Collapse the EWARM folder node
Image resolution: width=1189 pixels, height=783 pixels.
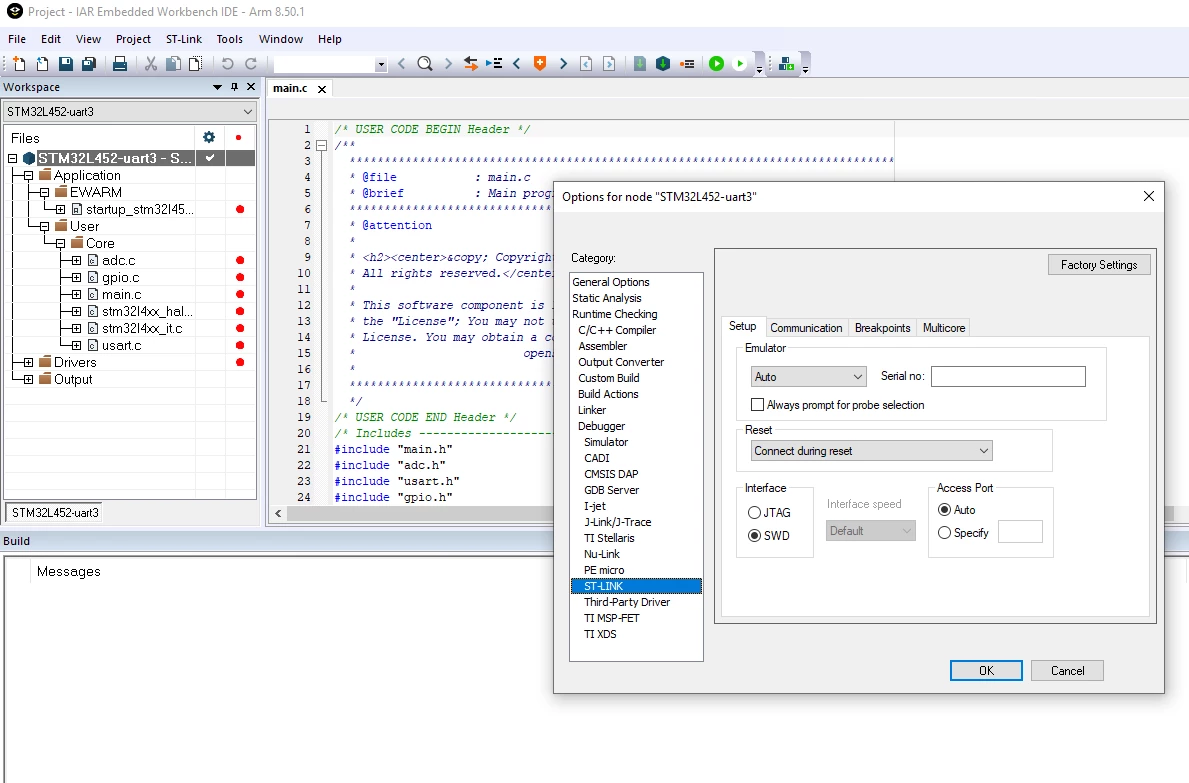[x=44, y=193]
